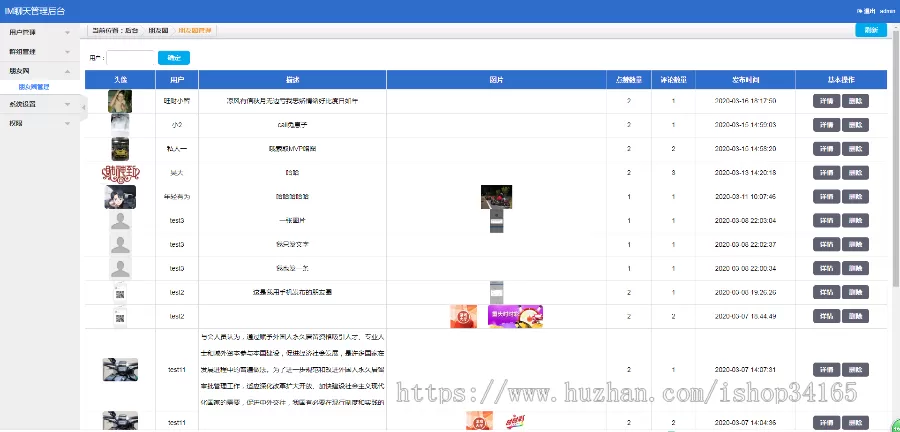Screen dimensions: 900x432
Task: Expand the 用户管理 sidebar menu
Action: point(40,32)
